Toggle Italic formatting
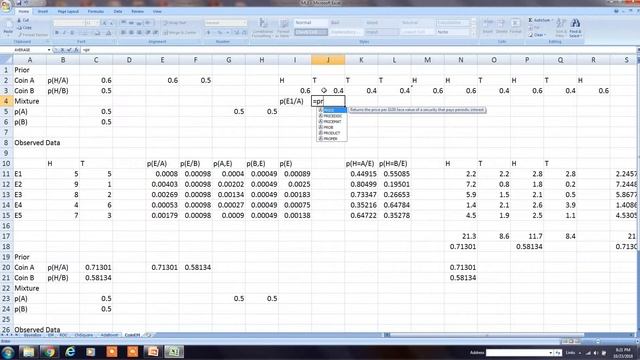 (x=64, y=33)
